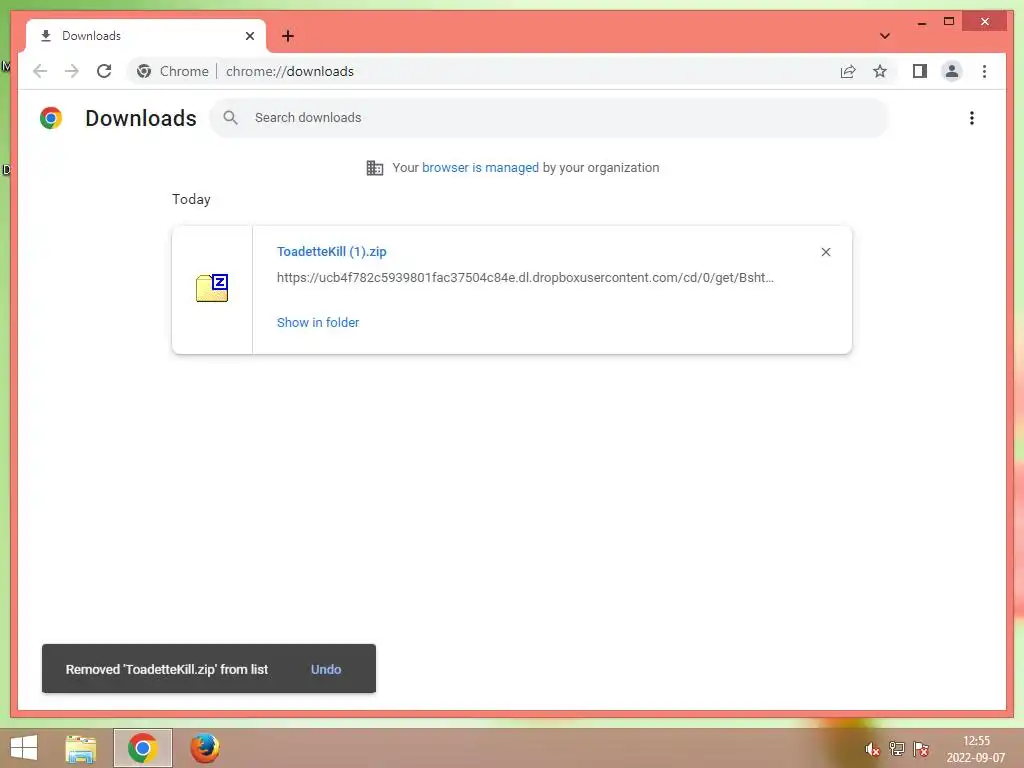This screenshot has width=1024, height=768.
Task: Click the Chrome taskbar icon
Action: click(x=142, y=748)
